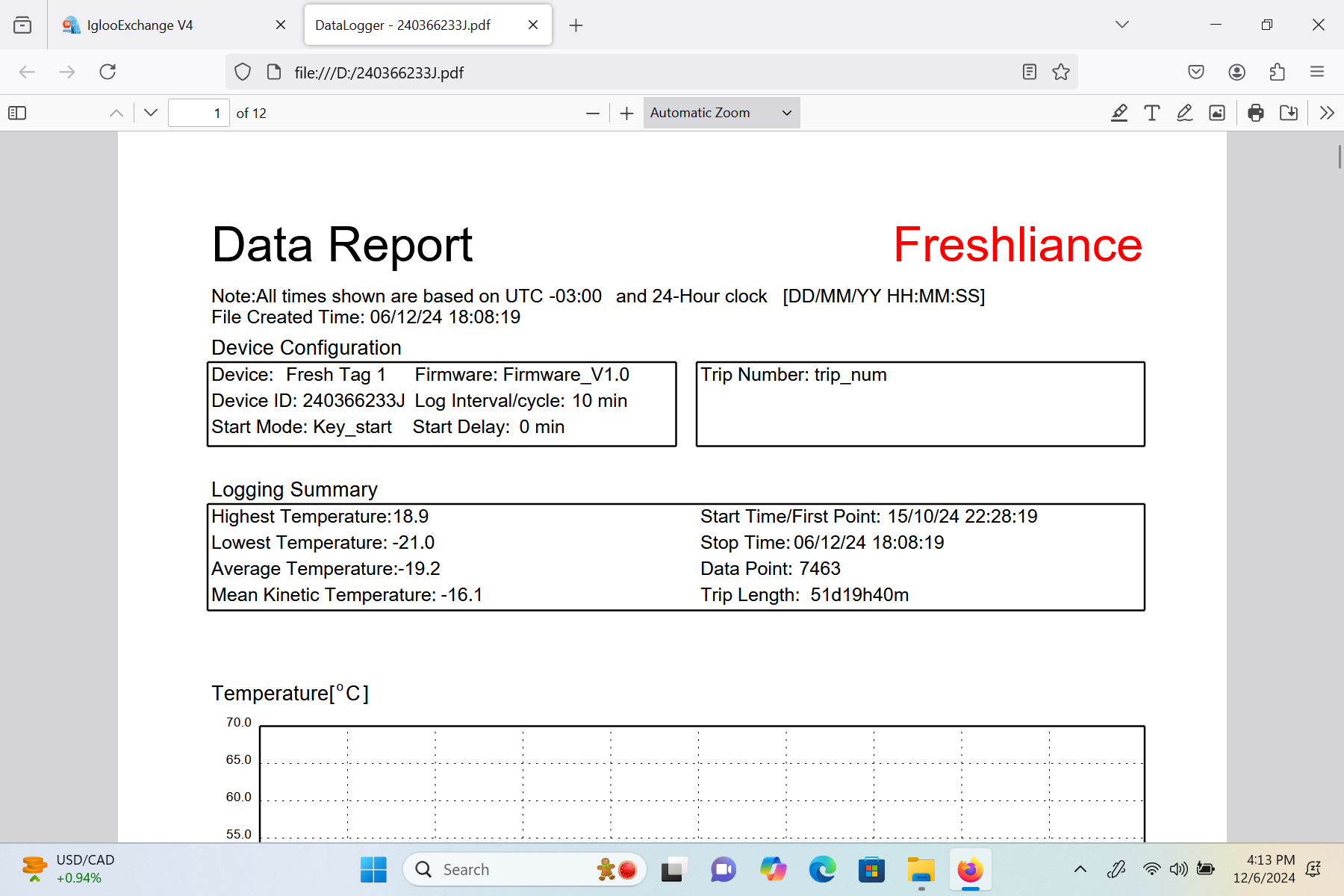Open USD/CAD widget
The width and height of the screenshot is (1344, 896).
(69, 869)
